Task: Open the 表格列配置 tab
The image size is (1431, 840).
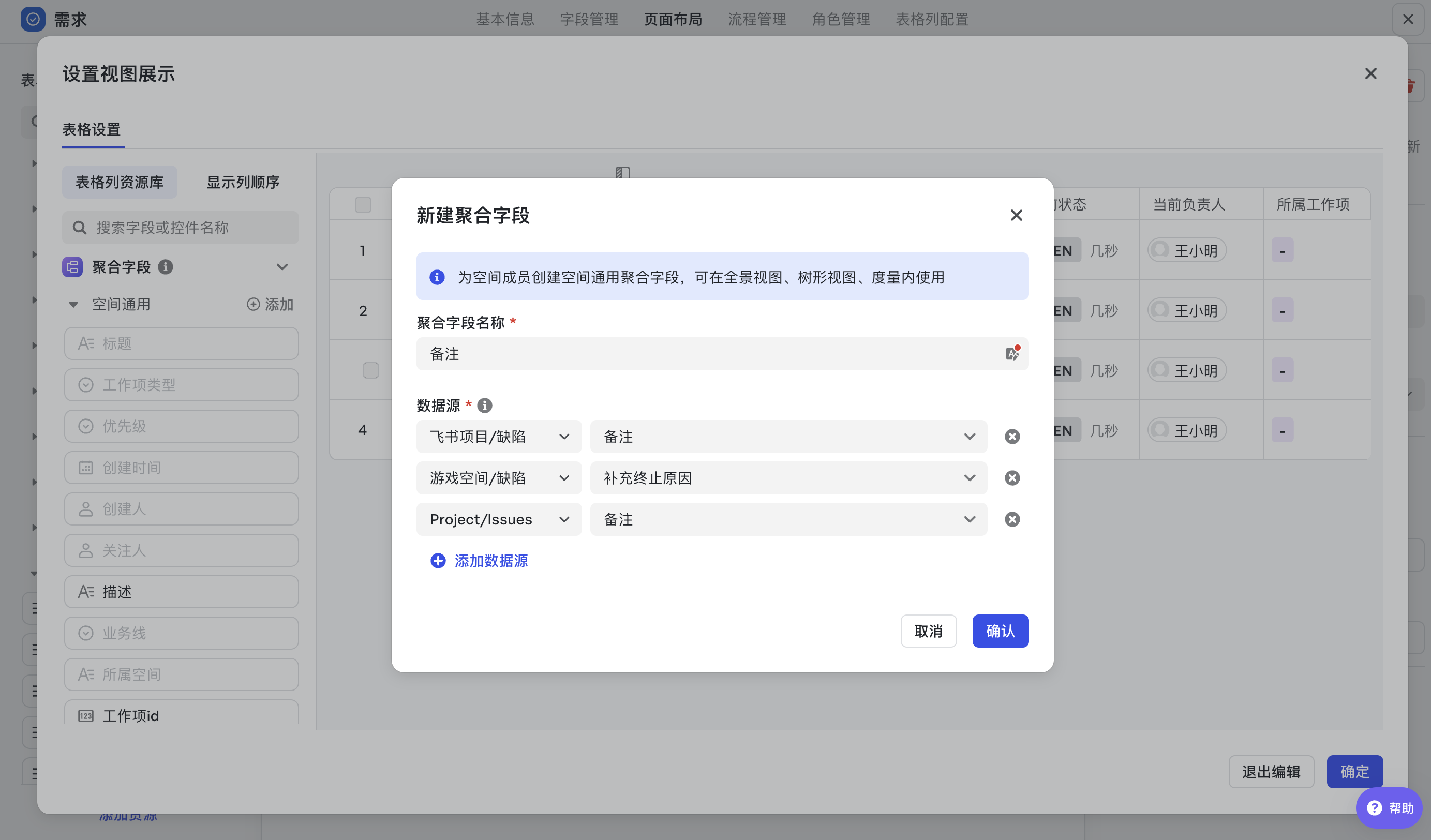Action: point(932,19)
